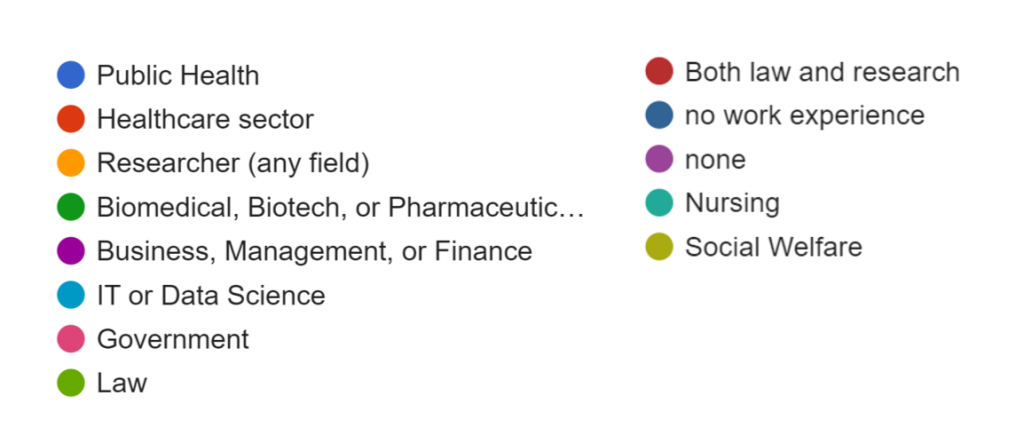This screenshot has height=443, width=1024.
Task: Click the 'Researcher (any field)' legend text
Action: pyautogui.click(x=233, y=163)
